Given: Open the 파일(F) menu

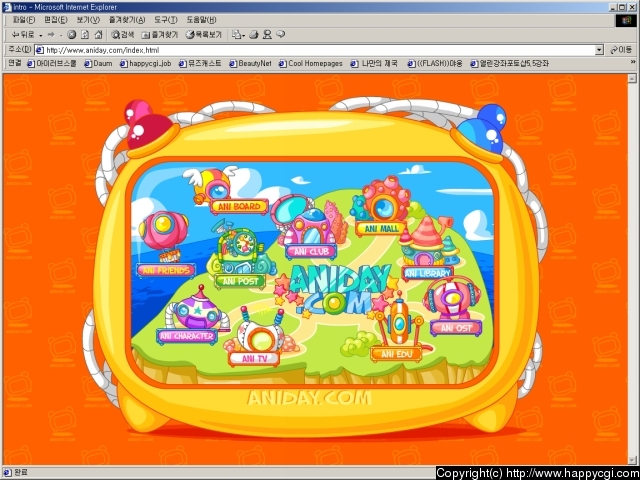Looking at the screenshot, I should (x=24, y=20).
